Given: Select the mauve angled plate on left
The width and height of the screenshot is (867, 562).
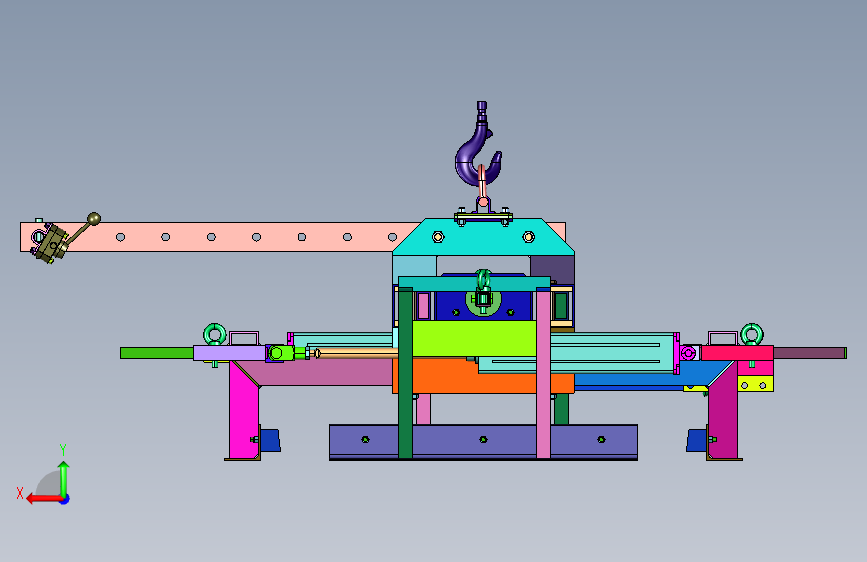Looking at the screenshot, I should click(321, 373).
